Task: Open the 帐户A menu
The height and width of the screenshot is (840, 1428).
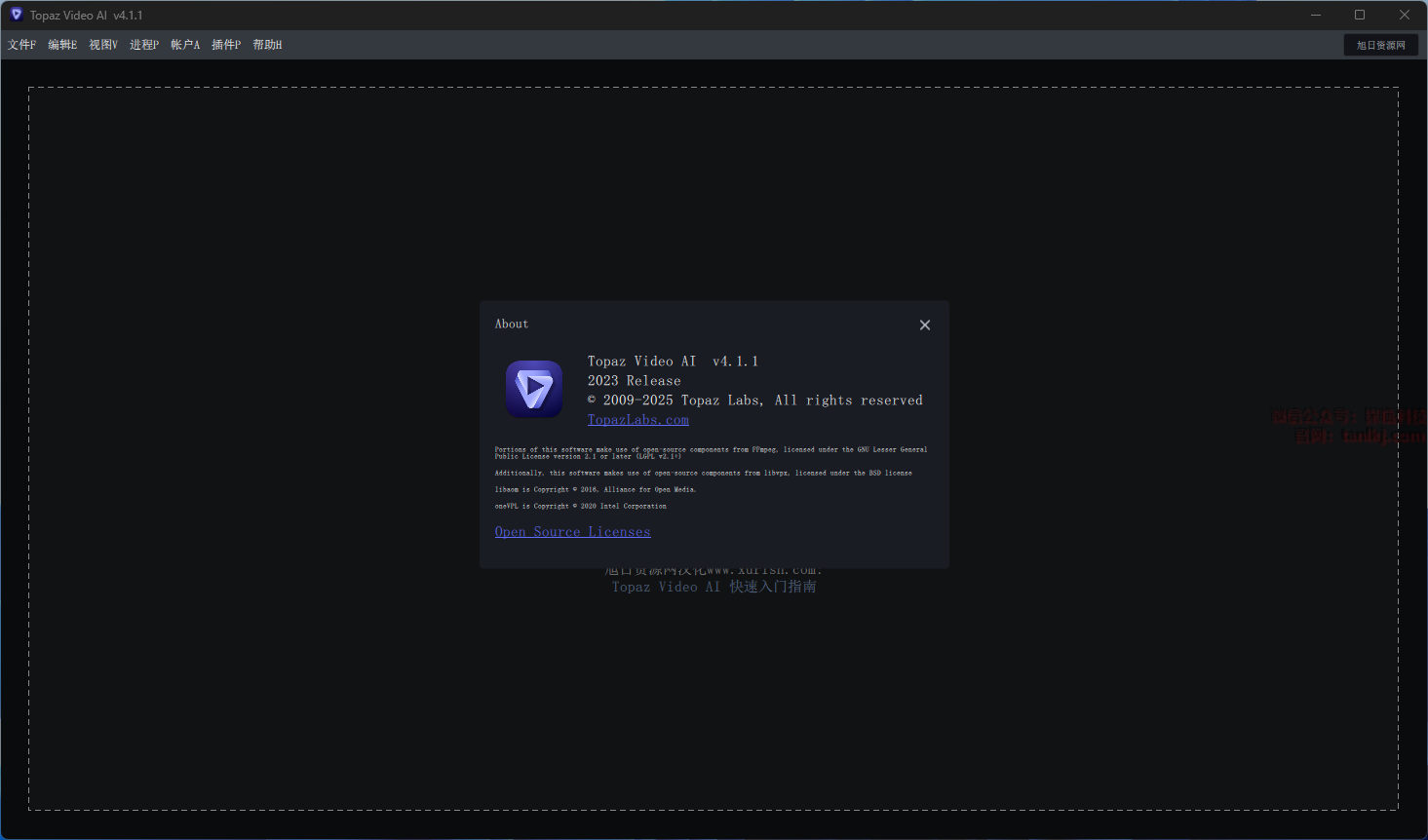Action: [x=185, y=45]
